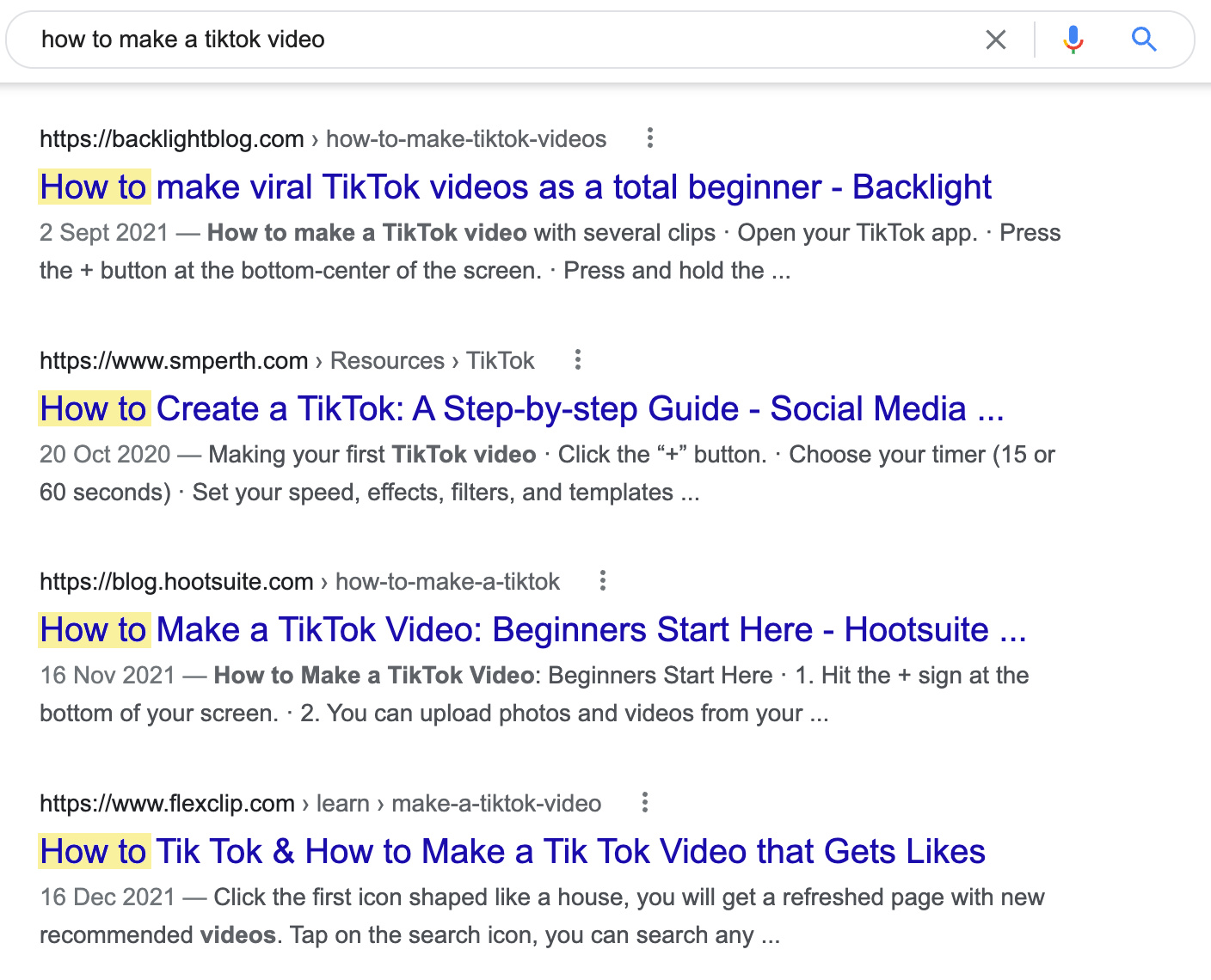Open the three-dot menu next to the smperth result
This screenshot has width=1211, height=980.
point(577,360)
